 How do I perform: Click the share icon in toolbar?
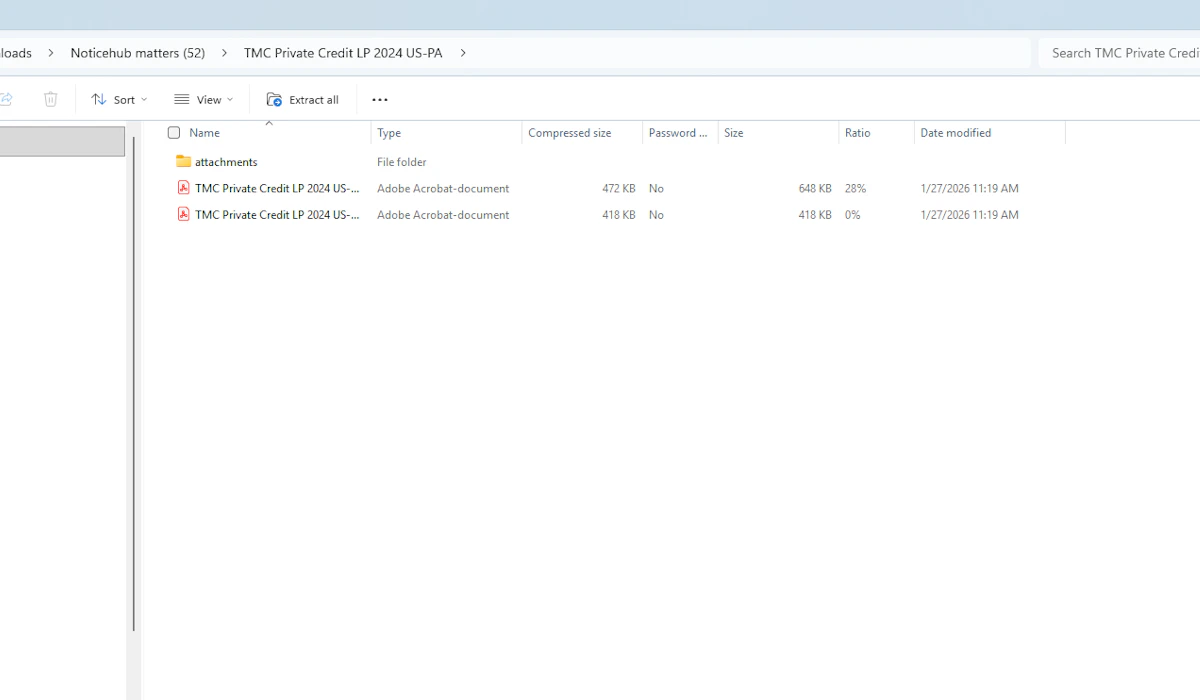[x=6, y=99]
